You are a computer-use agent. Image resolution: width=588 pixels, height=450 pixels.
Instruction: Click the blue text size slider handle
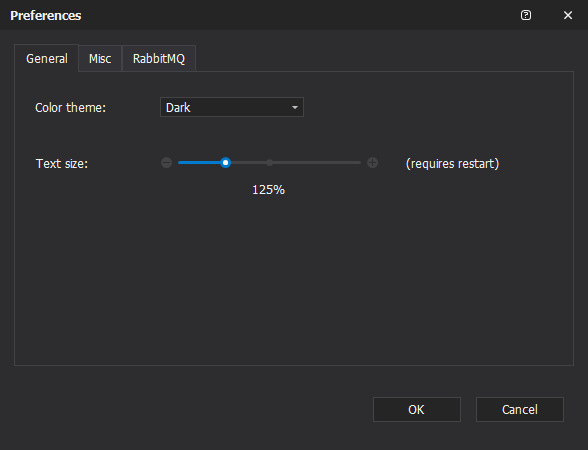coord(225,163)
